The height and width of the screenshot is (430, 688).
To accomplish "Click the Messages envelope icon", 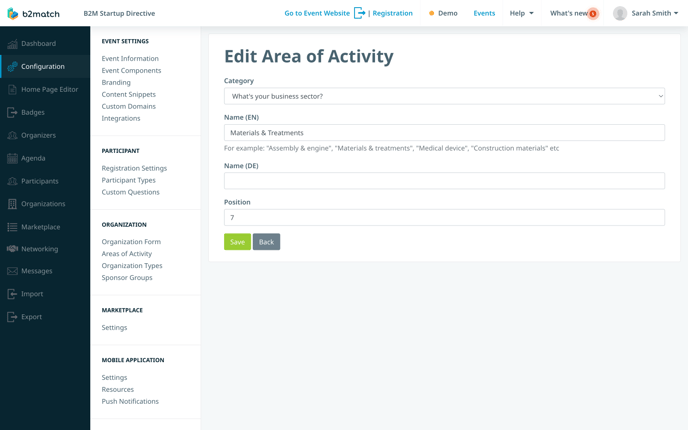I will (x=12, y=271).
